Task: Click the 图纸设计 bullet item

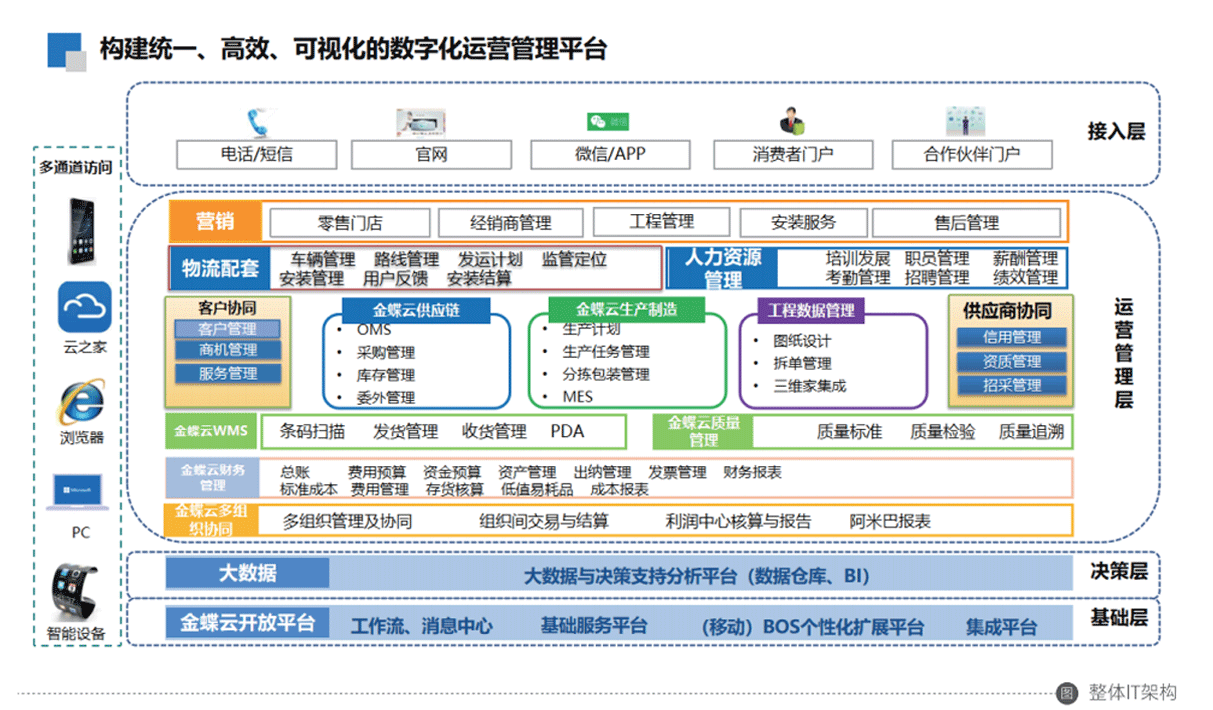Action: pyautogui.click(x=802, y=341)
